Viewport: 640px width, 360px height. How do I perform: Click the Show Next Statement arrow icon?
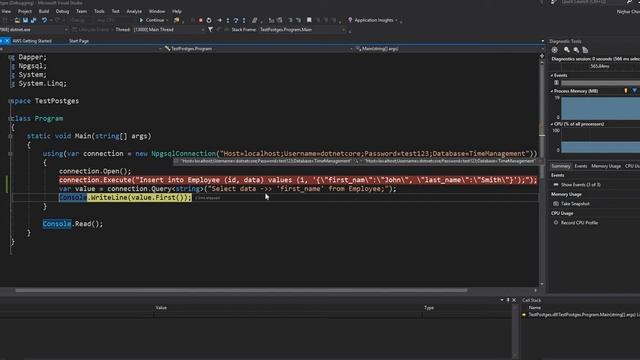(220, 20)
